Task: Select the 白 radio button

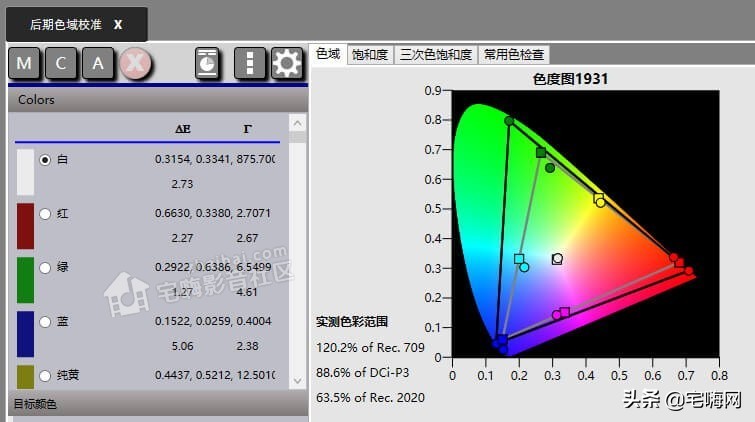Action: [x=45, y=160]
